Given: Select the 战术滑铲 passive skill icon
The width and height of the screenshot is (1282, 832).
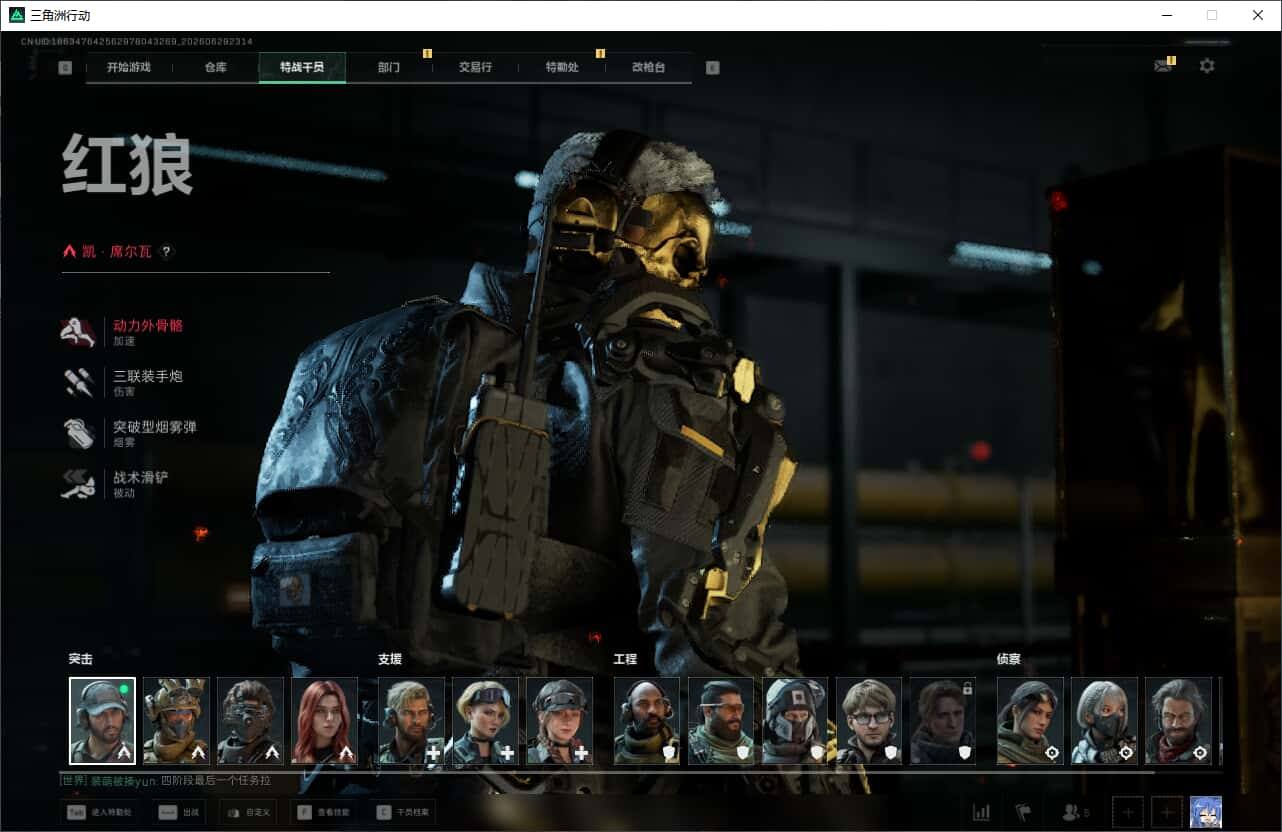Looking at the screenshot, I should (x=79, y=484).
